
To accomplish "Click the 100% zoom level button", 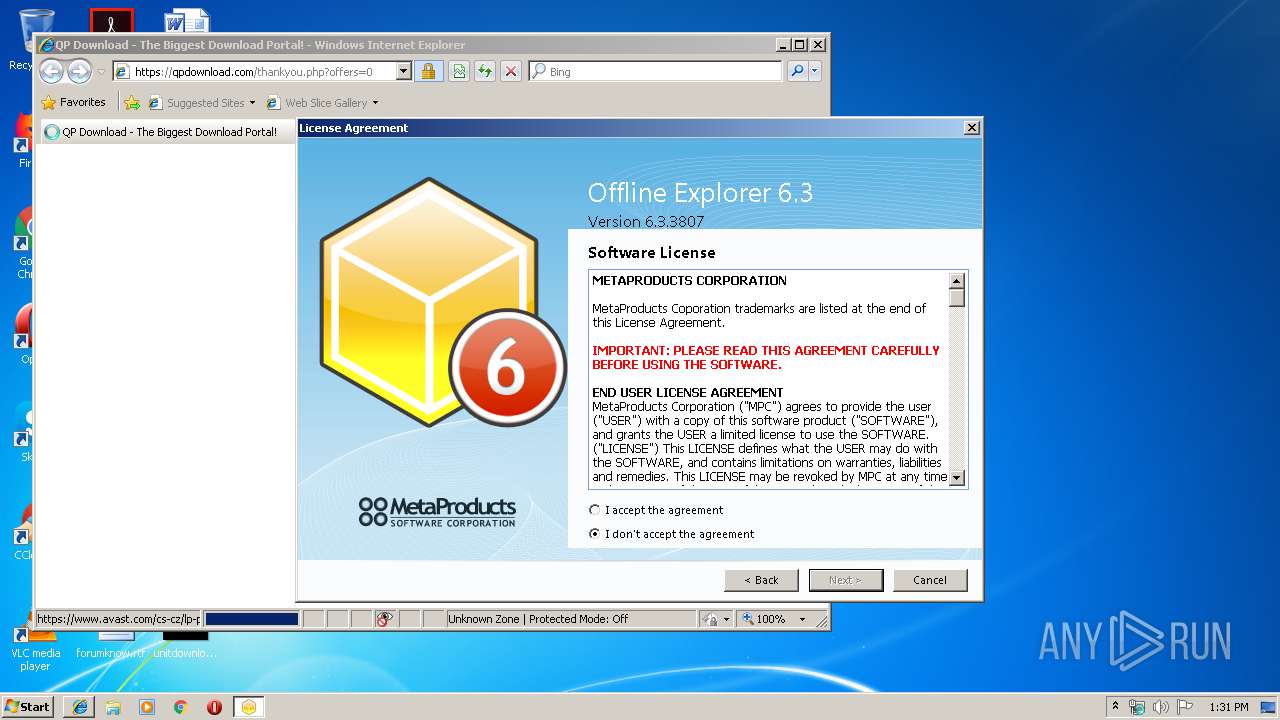I will point(764,619).
